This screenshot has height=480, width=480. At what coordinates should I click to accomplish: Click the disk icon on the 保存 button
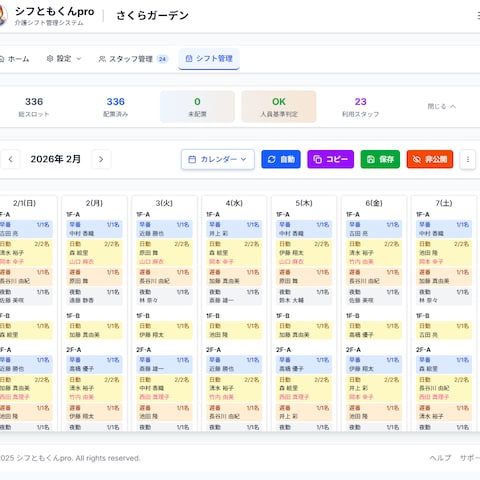coord(371,159)
